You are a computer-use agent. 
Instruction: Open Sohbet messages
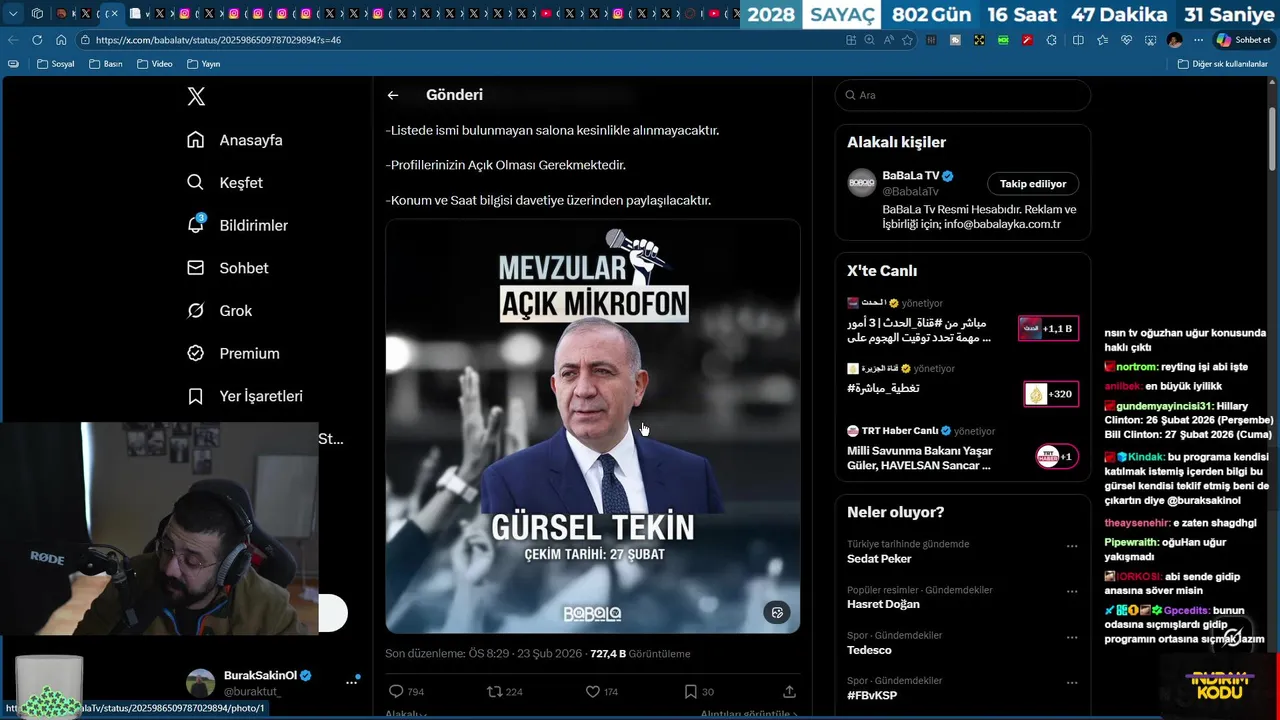pos(227,268)
